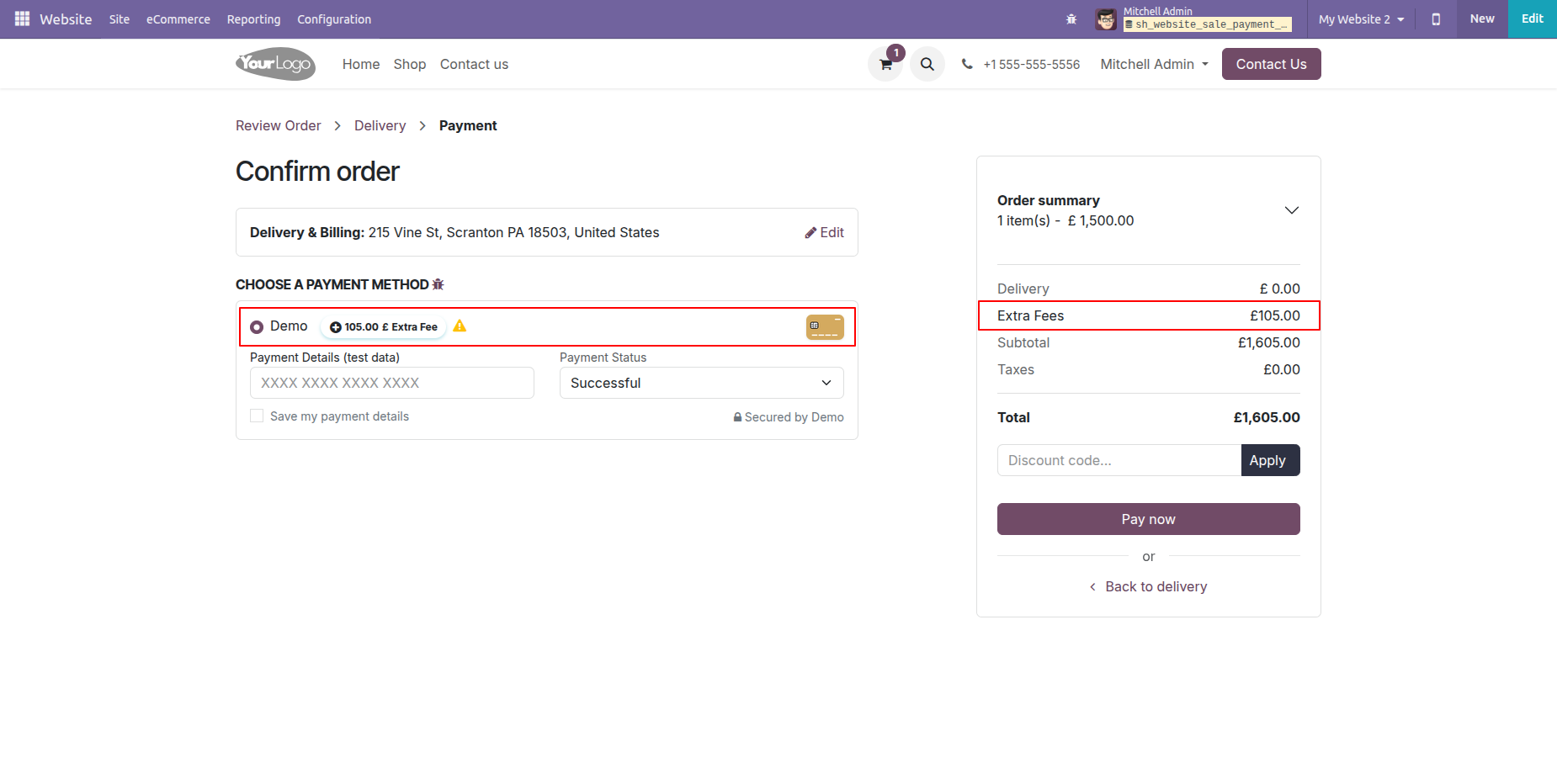Check Save my payment details box
The width and height of the screenshot is (1557, 784).
[x=257, y=416]
